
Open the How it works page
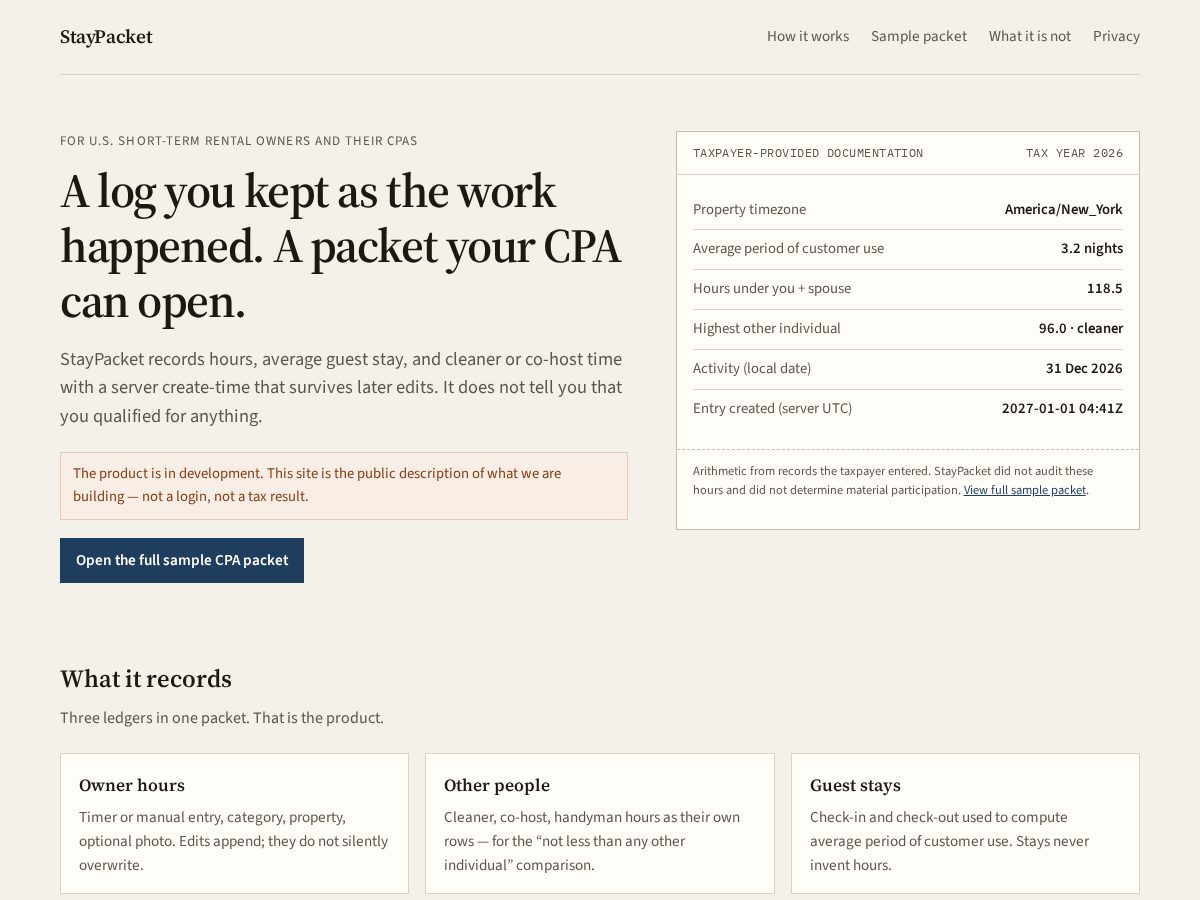pyautogui.click(x=808, y=36)
